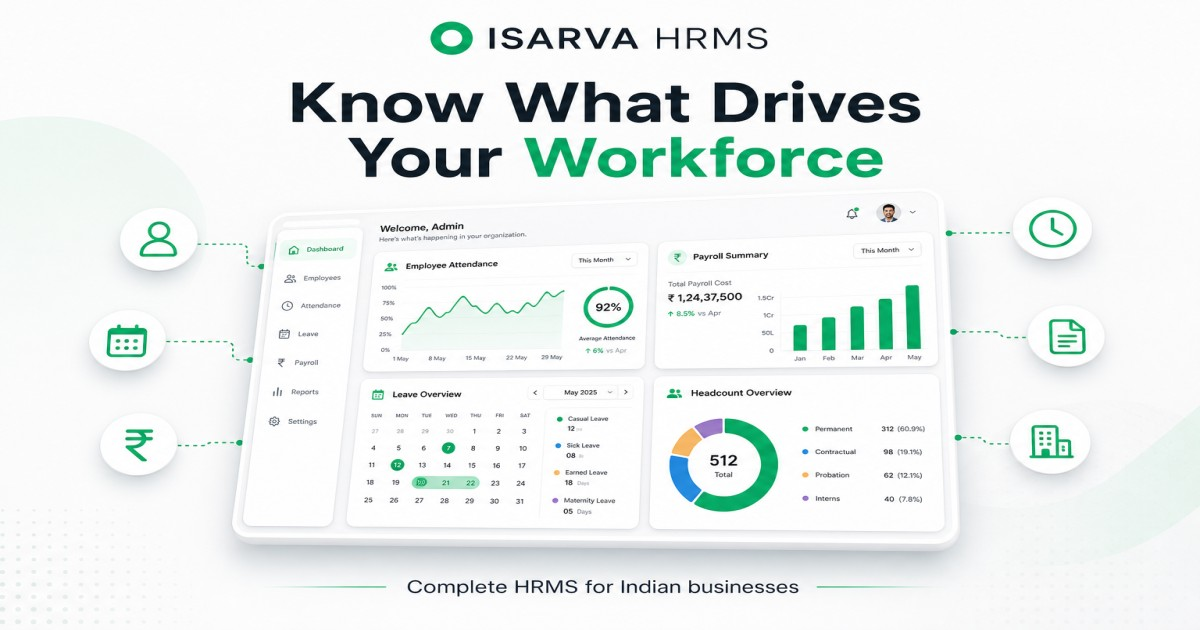Viewport: 1200px width, 630px height.
Task: Open the admin profile avatar
Action: pos(888,213)
